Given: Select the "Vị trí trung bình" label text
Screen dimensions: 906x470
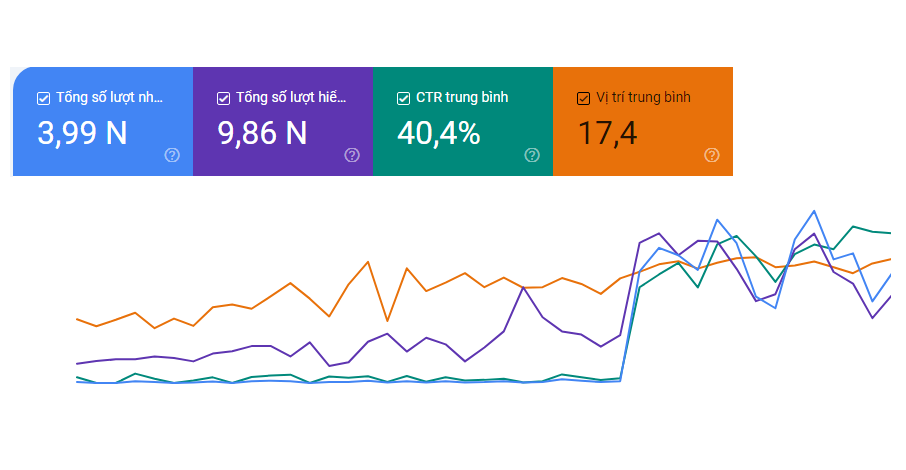Looking at the screenshot, I should pos(643,98).
